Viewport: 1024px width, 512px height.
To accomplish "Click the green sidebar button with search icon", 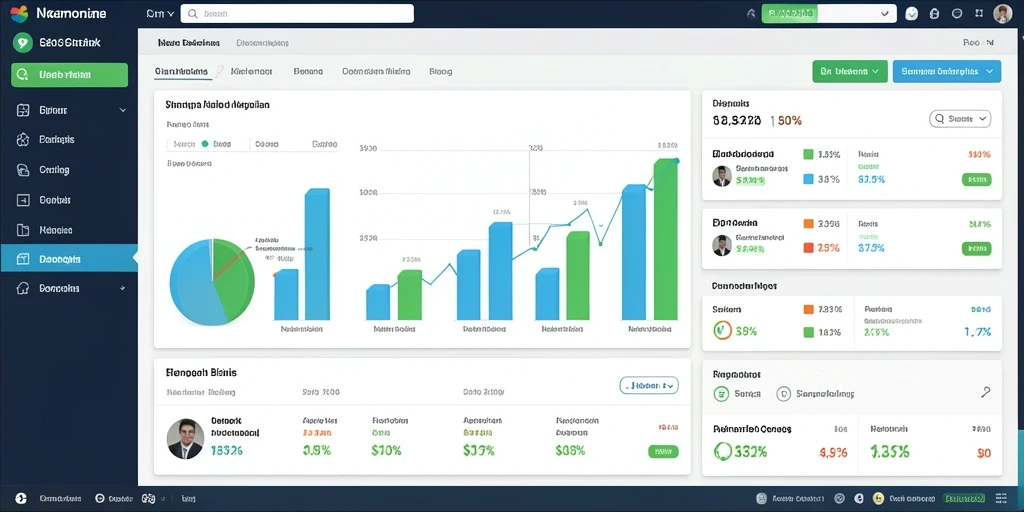I will point(69,75).
